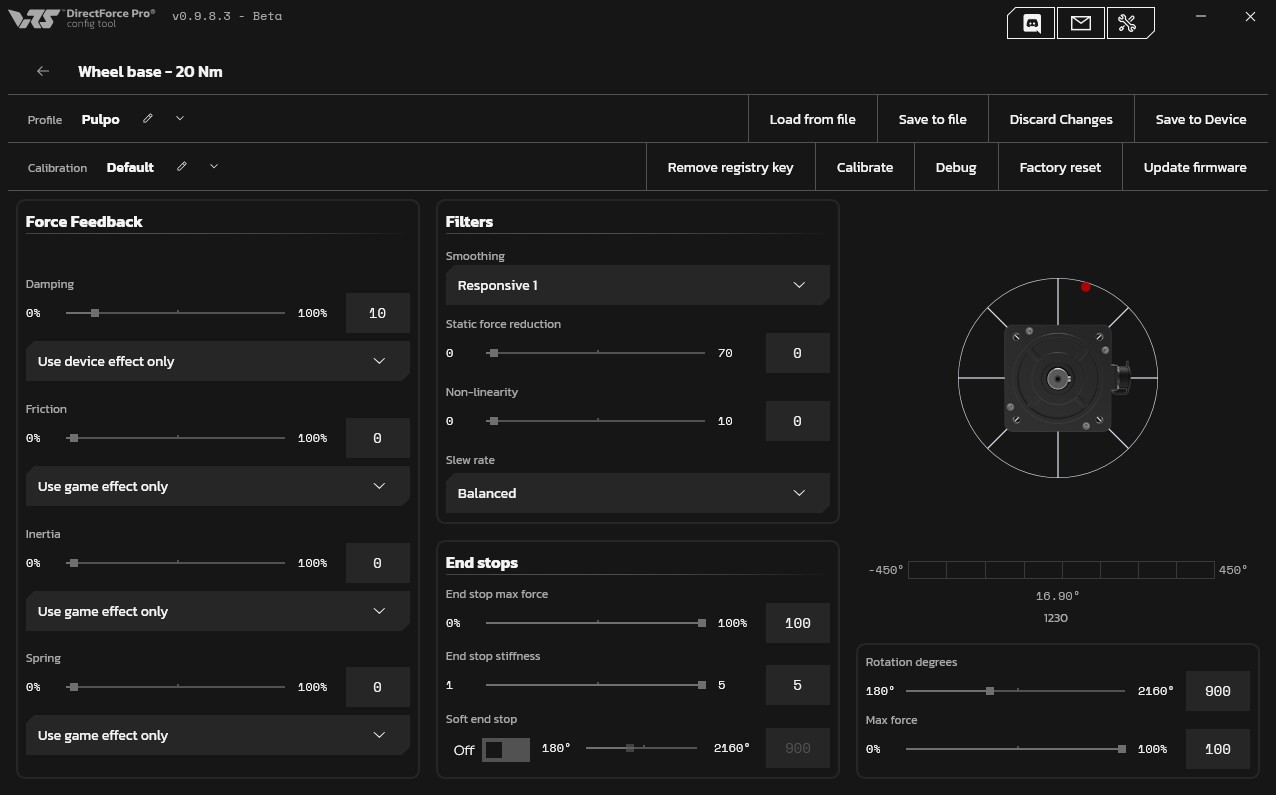Minimize the config tool window
The height and width of the screenshot is (795, 1276).
[x=1202, y=17]
